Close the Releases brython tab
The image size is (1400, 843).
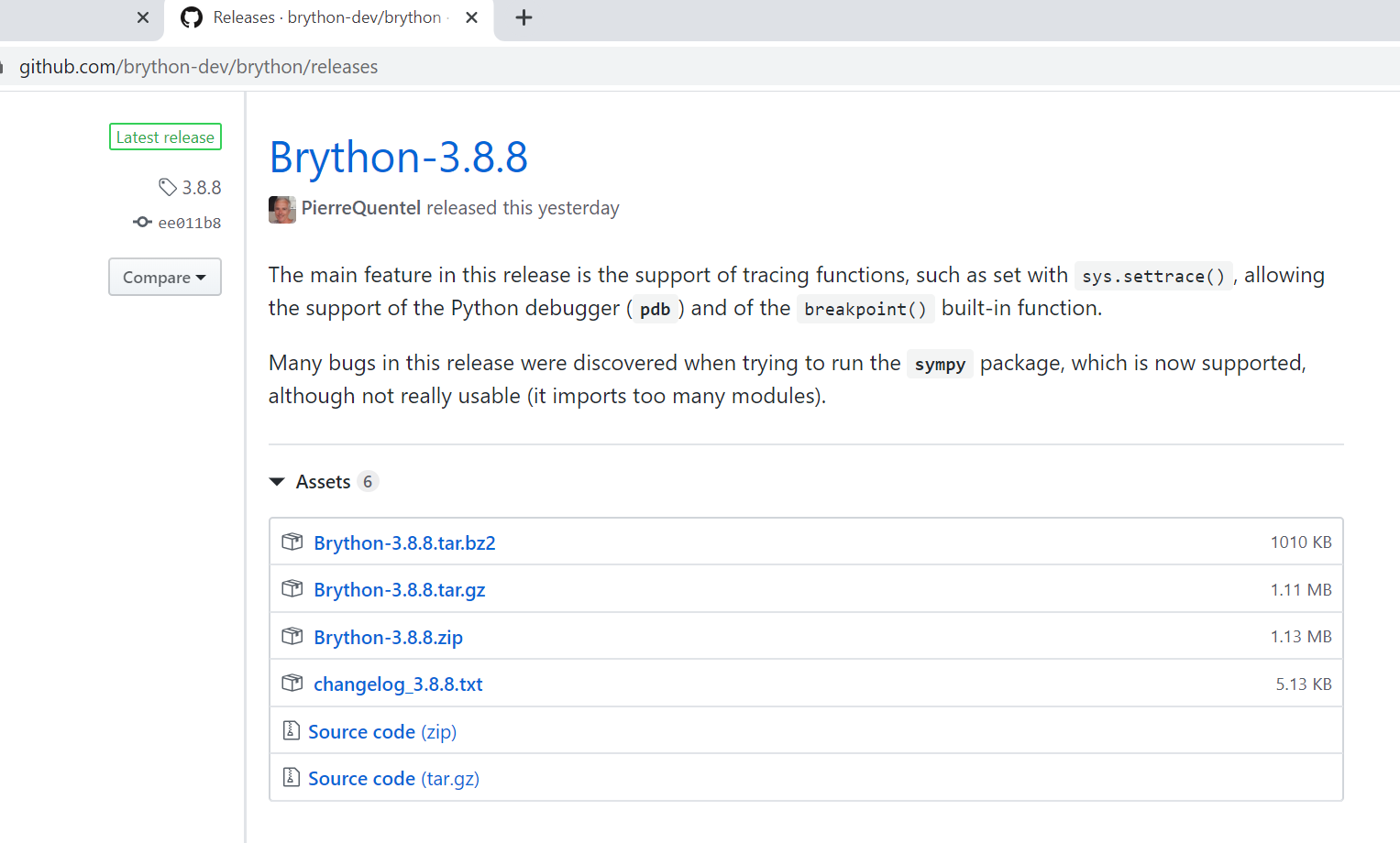(x=471, y=17)
